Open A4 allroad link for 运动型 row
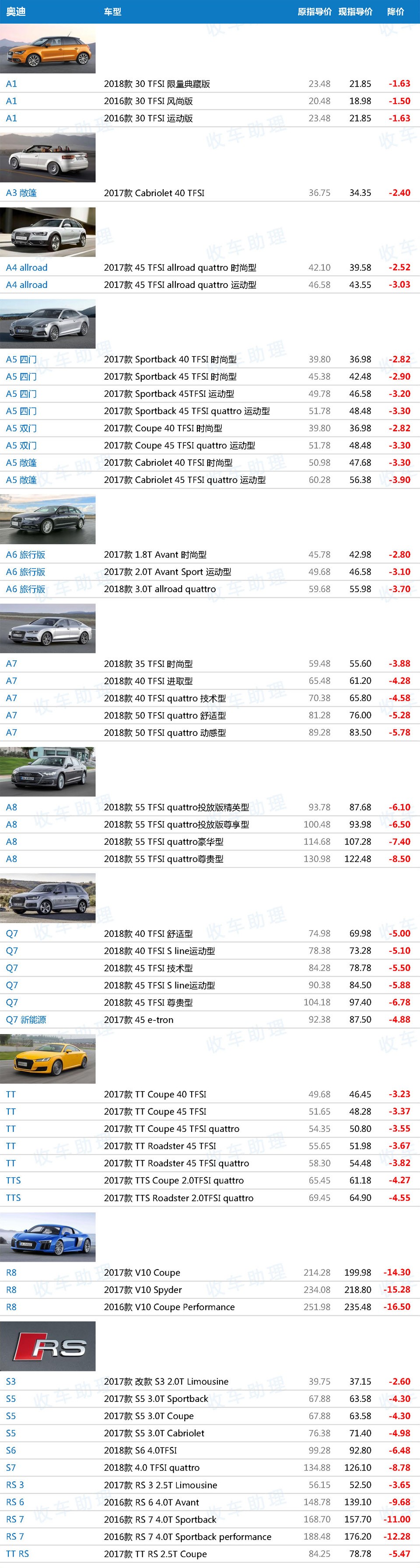This screenshot has width=420, height=1568. coord(27,285)
